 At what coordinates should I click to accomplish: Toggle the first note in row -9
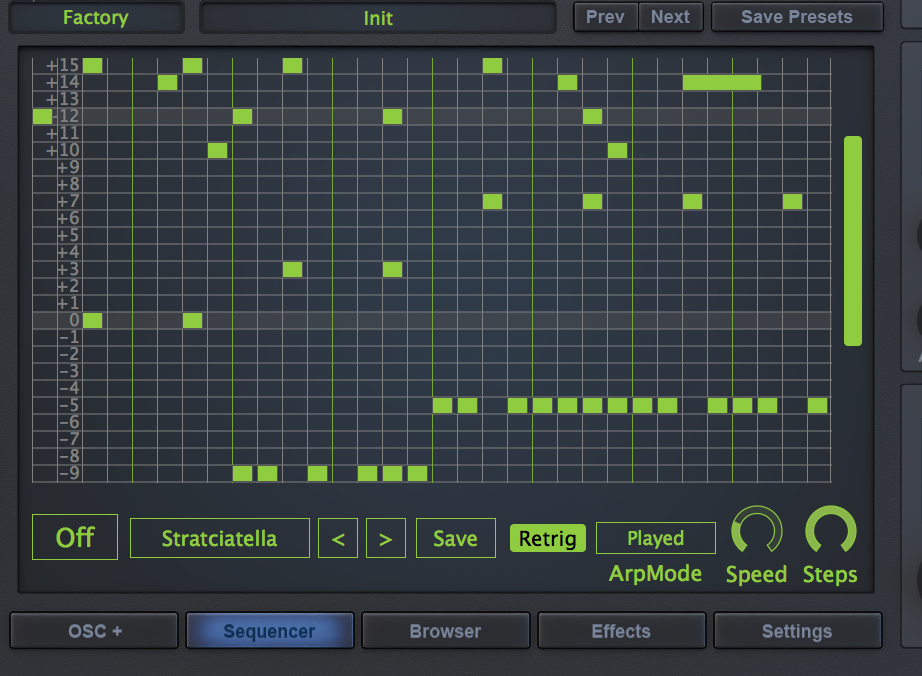pyautogui.click(x=242, y=473)
